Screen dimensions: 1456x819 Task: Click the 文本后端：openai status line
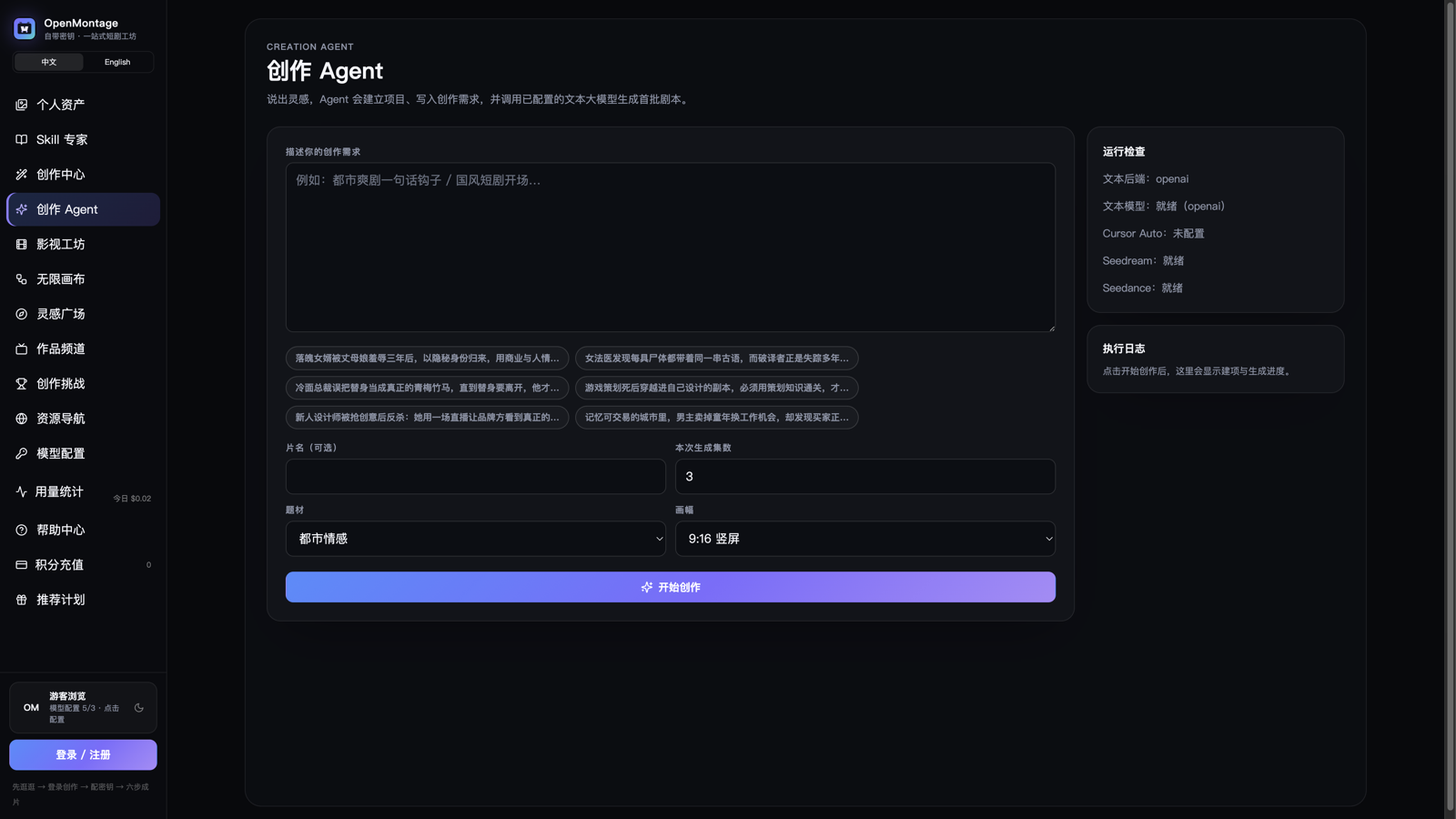point(1145,179)
